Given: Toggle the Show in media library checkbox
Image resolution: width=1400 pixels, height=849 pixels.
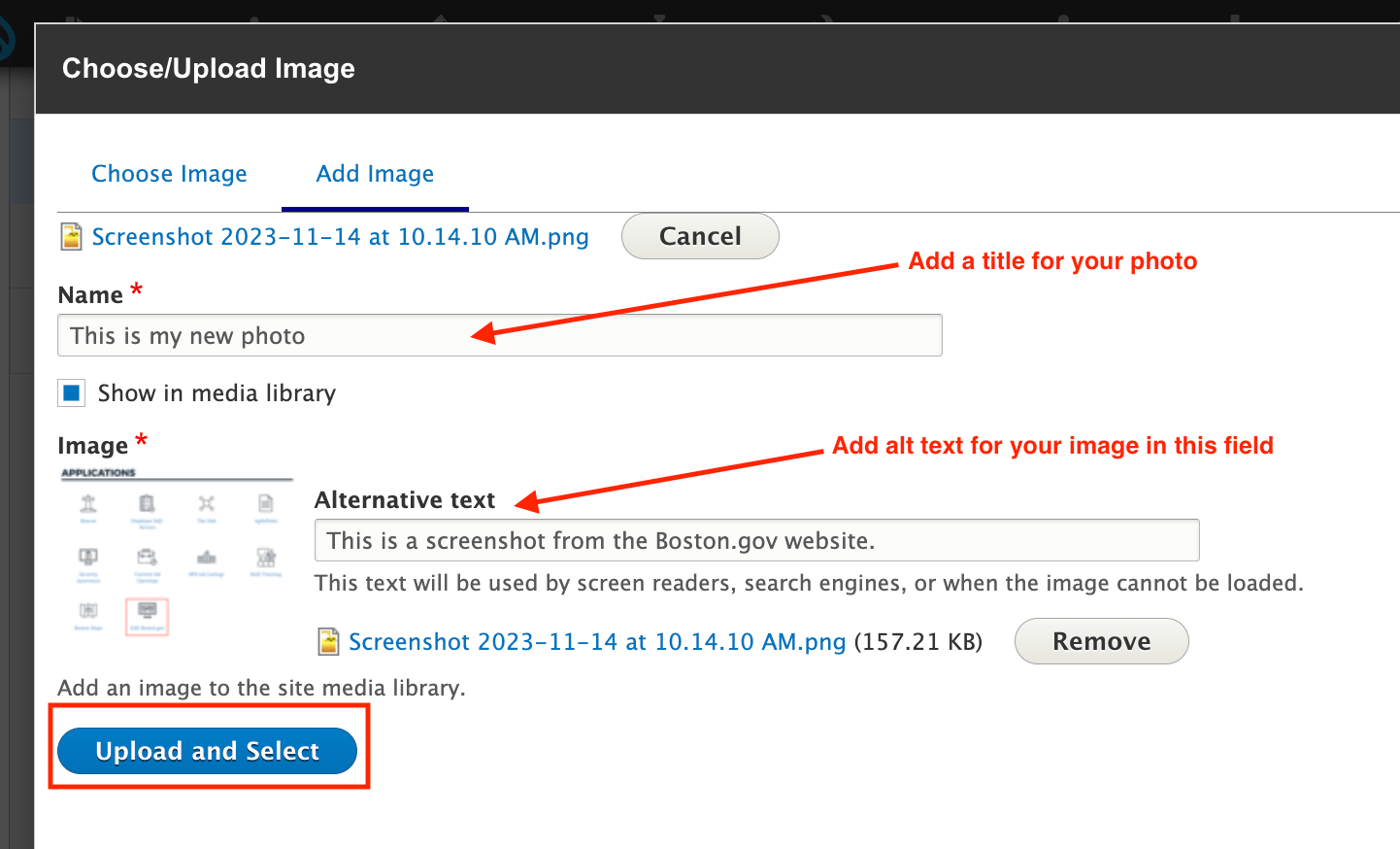Looking at the screenshot, I should click(72, 393).
